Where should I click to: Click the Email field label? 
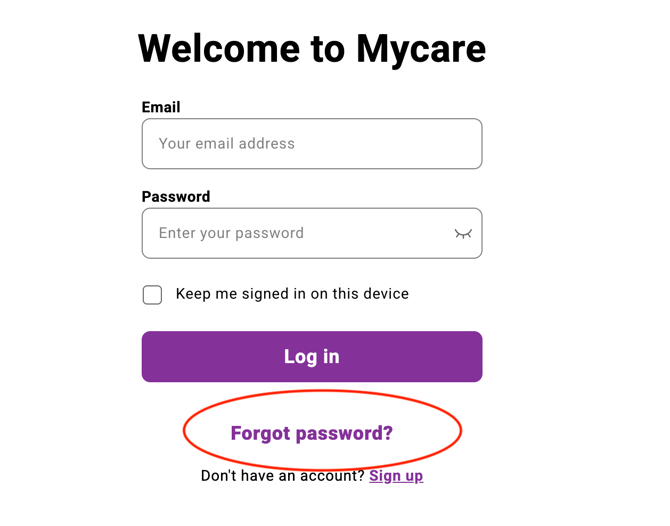coord(161,107)
